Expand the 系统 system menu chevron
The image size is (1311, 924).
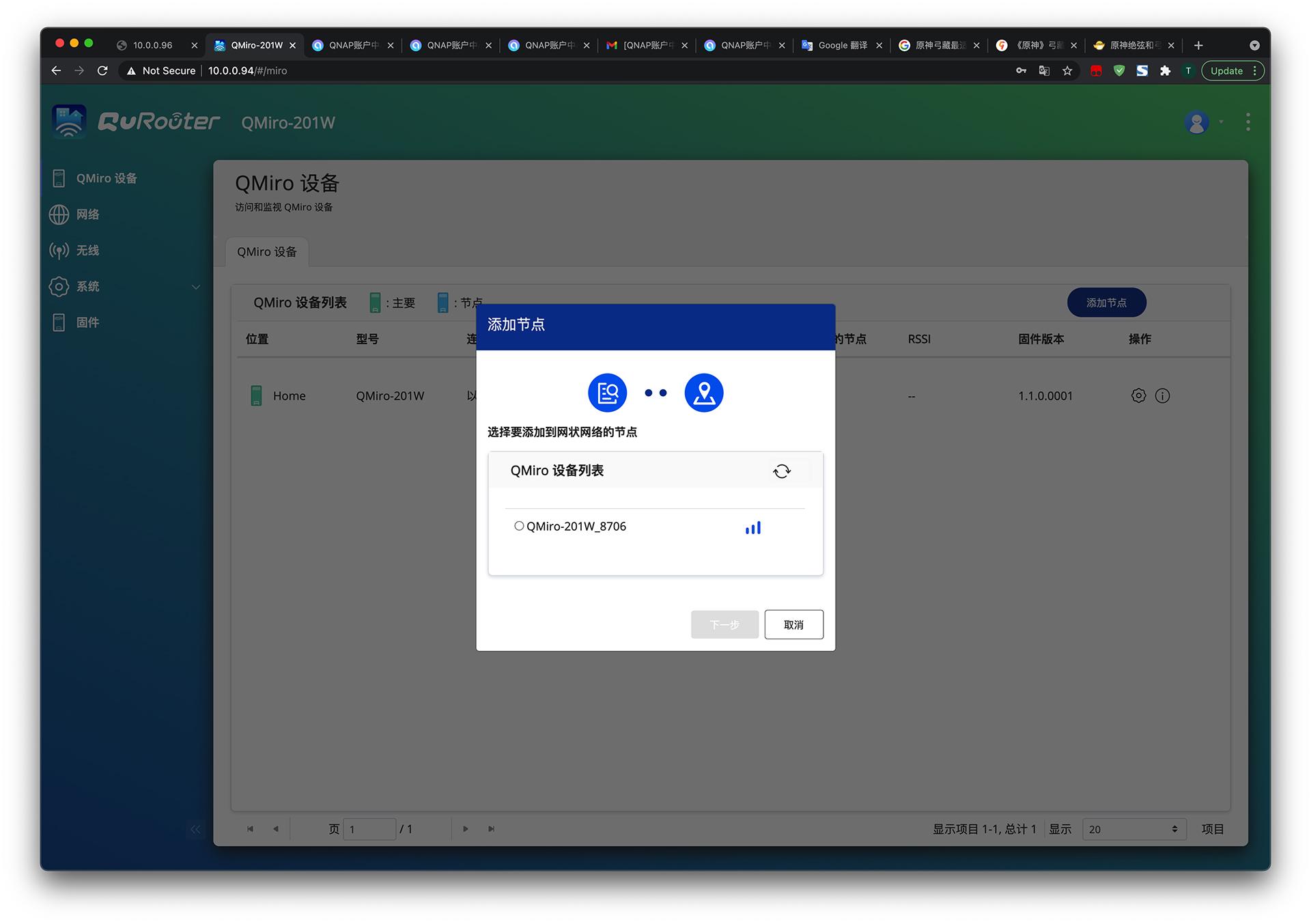pyautogui.click(x=196, y=287)
